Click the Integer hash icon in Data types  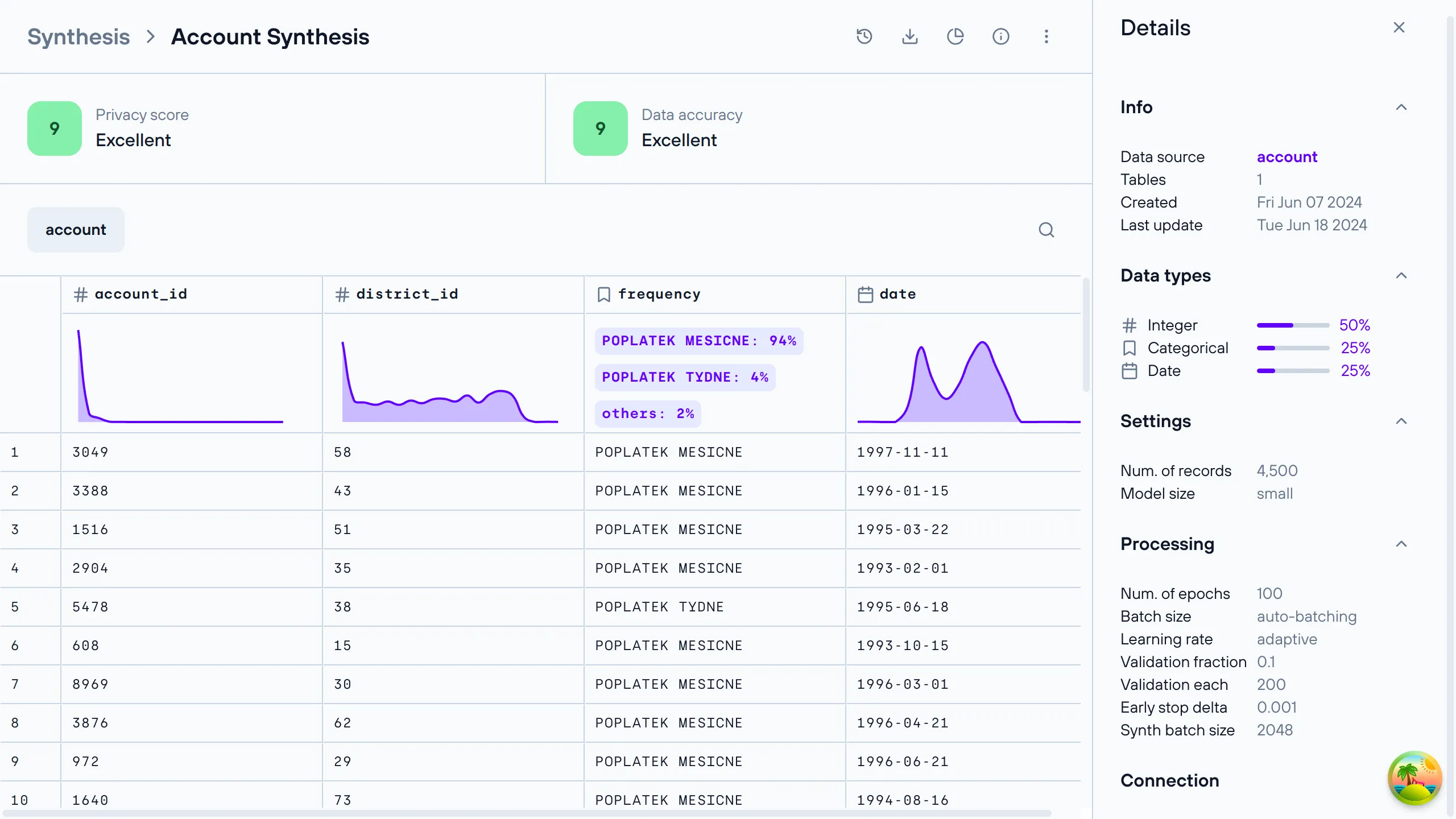point(1130,325)
